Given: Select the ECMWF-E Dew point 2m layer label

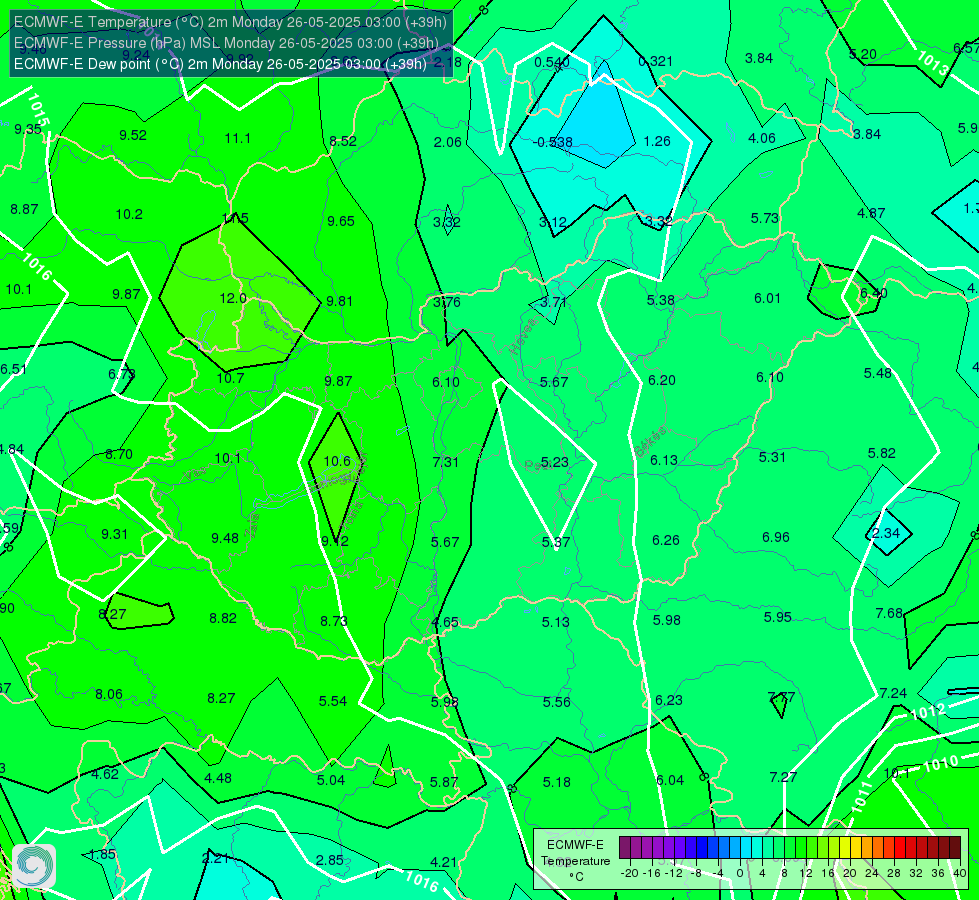Looking at the screenshot, I should (x=220, y=64).
